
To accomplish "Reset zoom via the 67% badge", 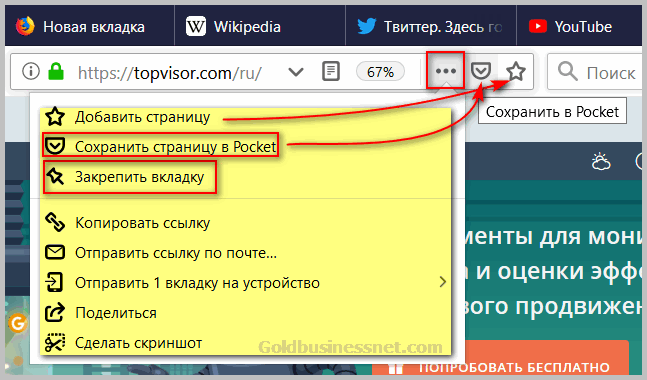I will (x=380, y=72).
